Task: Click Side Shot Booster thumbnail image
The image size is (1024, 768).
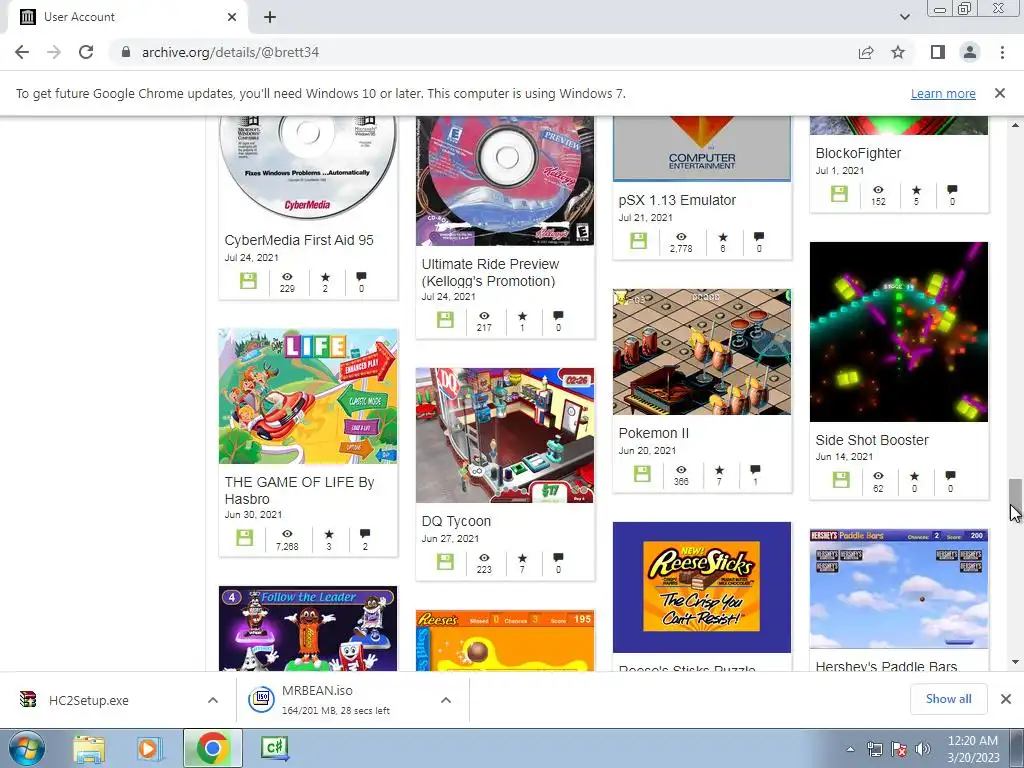Action: [x=899, y=332]
